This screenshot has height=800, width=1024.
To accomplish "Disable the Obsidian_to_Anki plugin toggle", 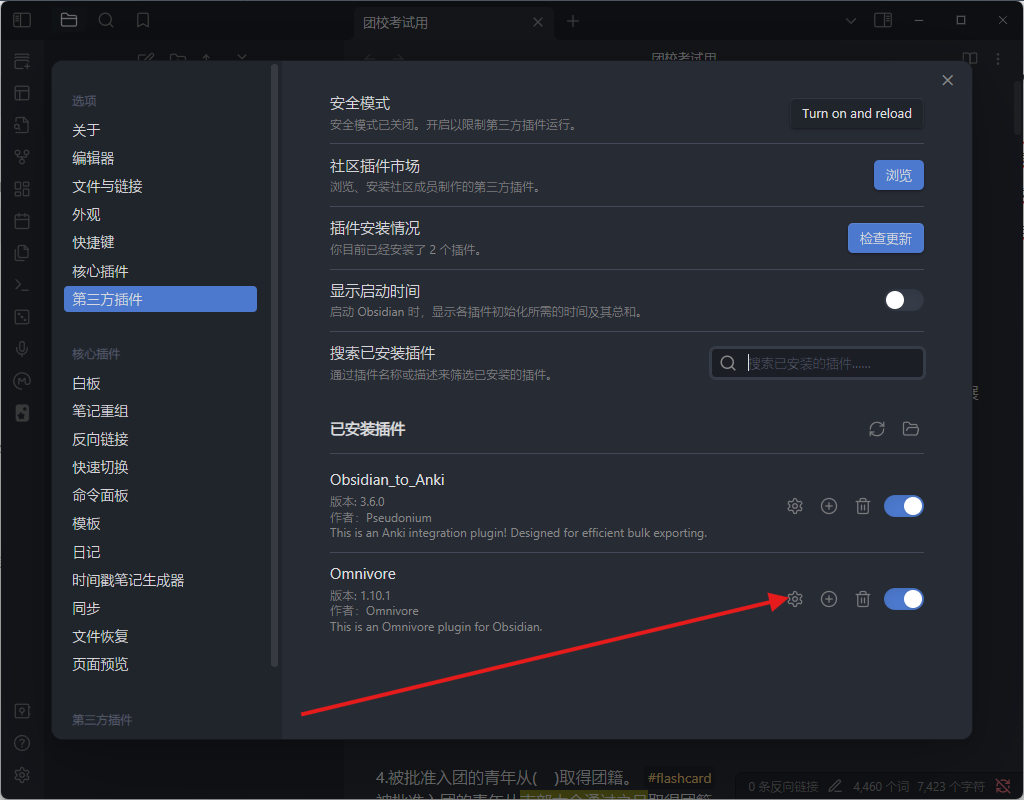I will [x=904, y=506].
